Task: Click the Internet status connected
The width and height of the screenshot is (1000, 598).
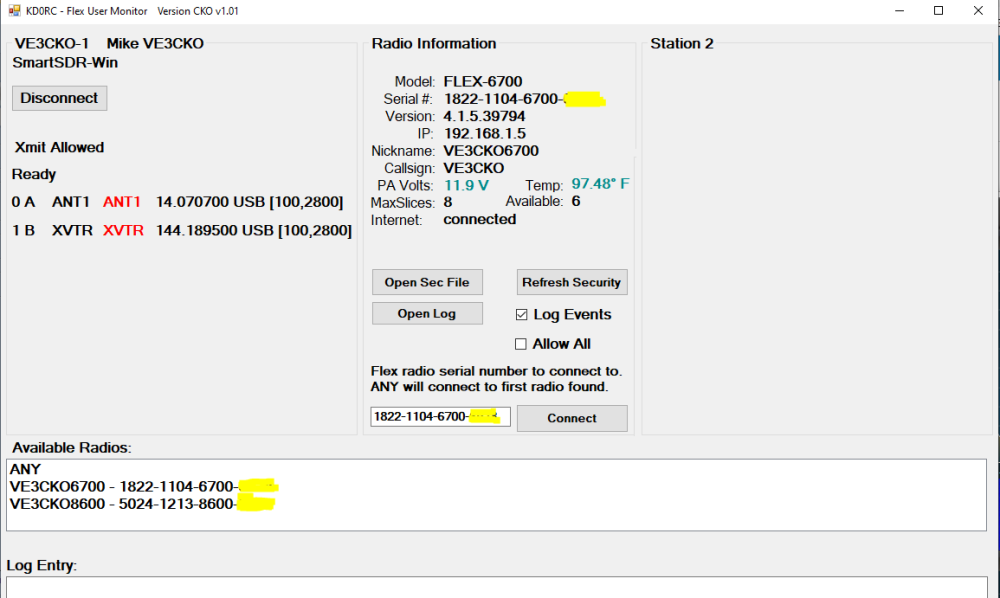Action: pos(480,219)
